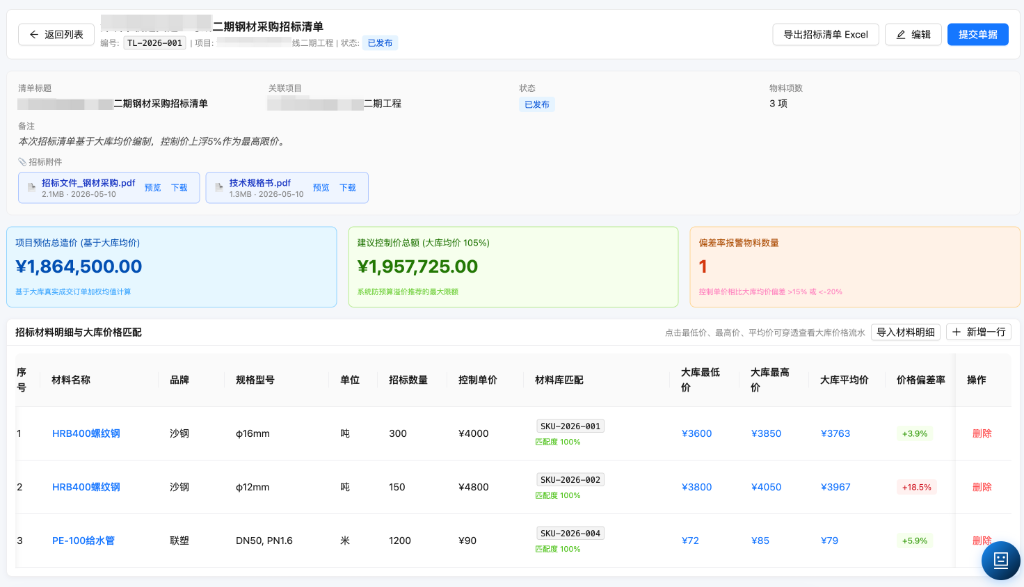Click the SKU-2026-002 match tag
This screenshot has width=1024, height=587.
click(570, 480)
